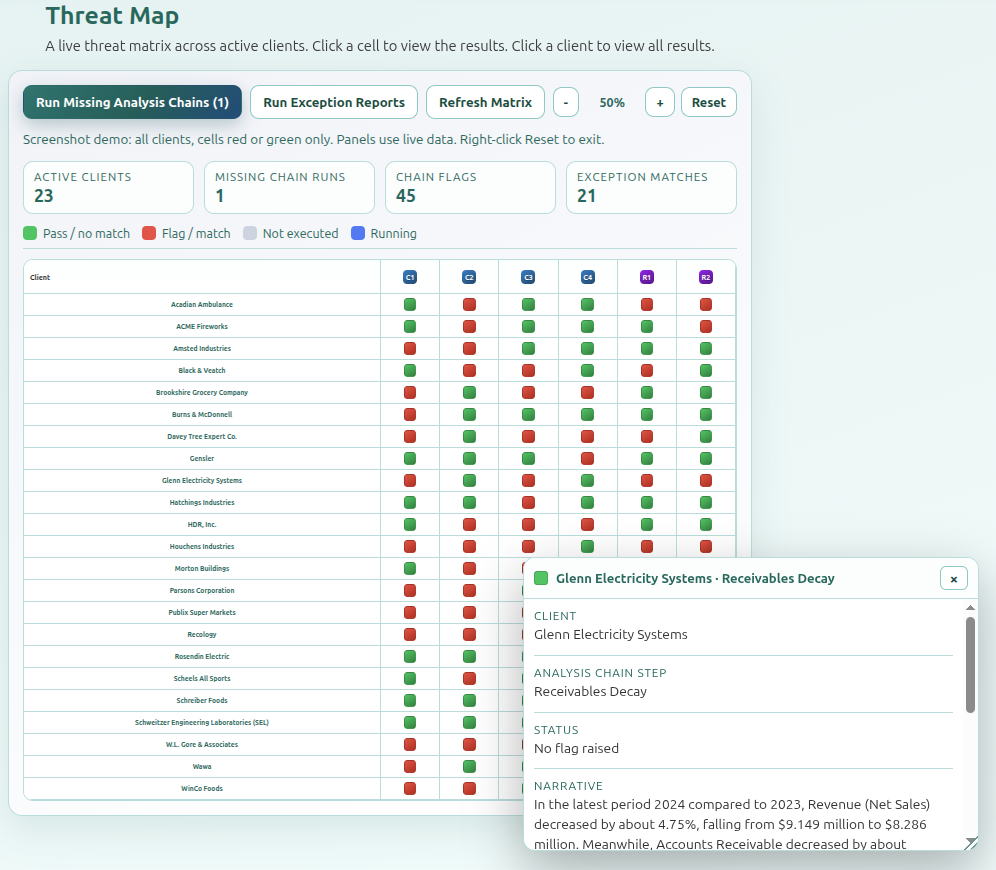Close the Receivables Decay details panel
This screenshot has width=996, height=870.
coord(953,579)
